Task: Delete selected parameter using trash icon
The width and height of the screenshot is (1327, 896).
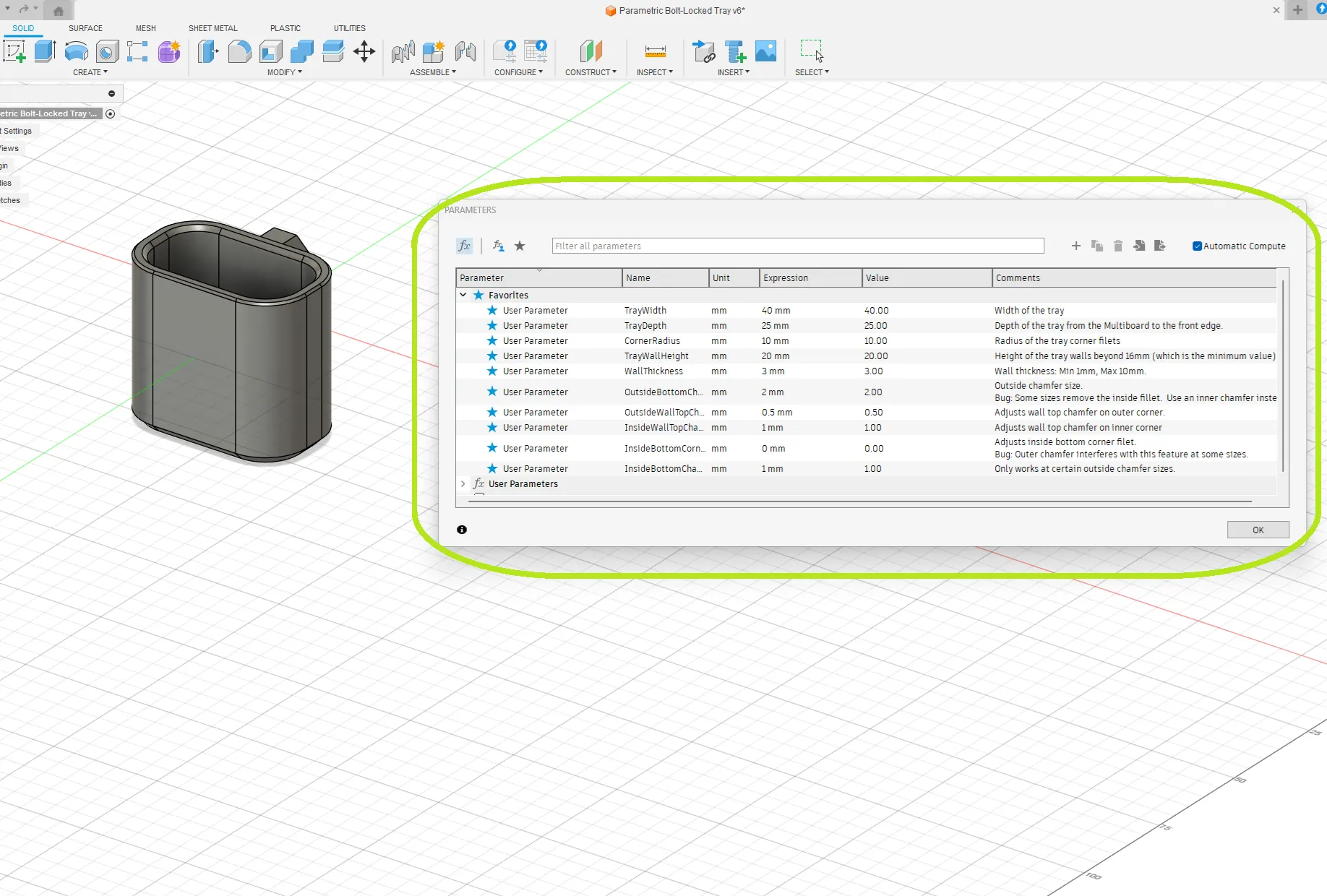Action: pos(1118,246)
